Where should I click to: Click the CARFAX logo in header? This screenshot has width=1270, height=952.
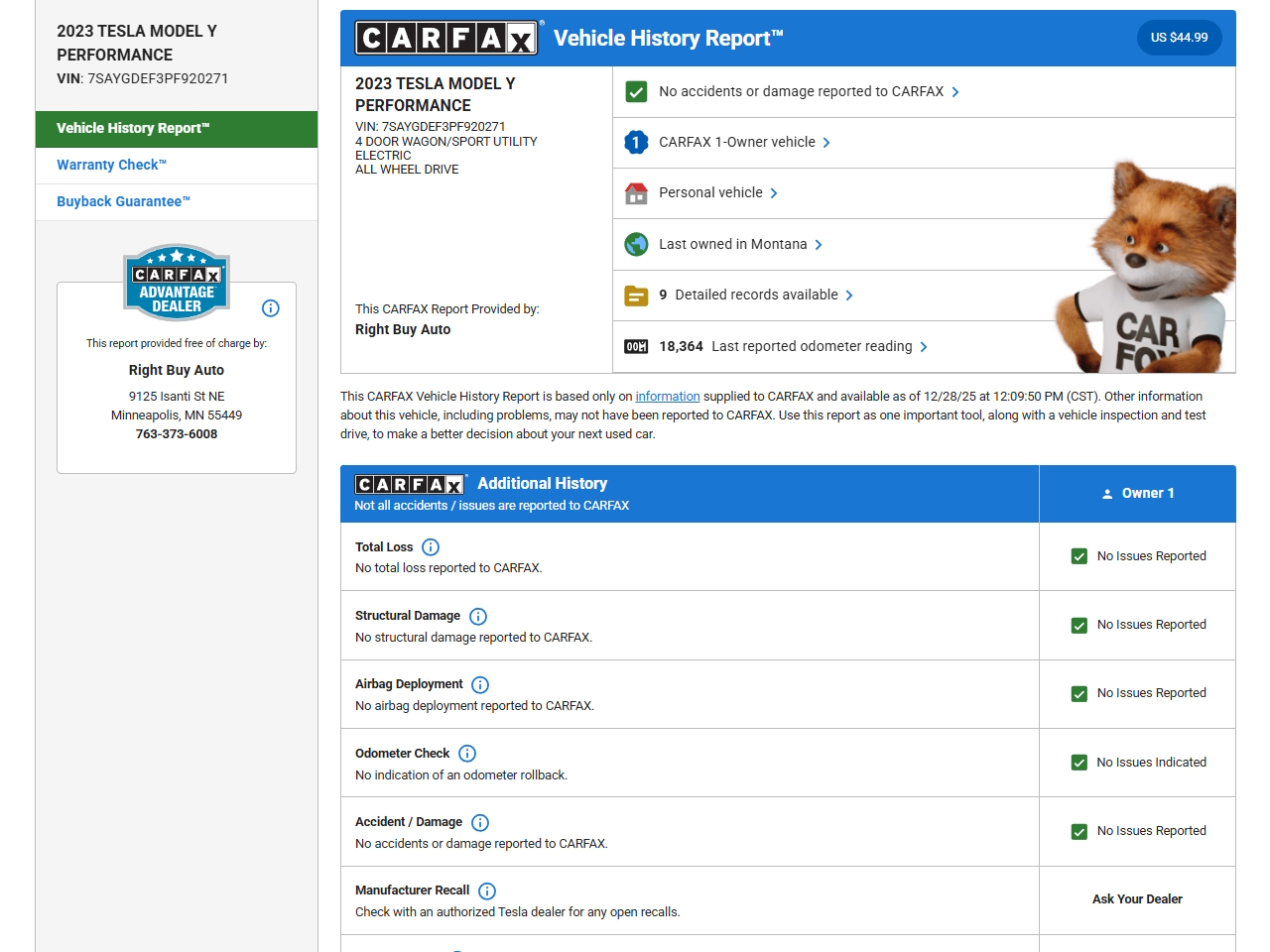click(x=446, y=39)
